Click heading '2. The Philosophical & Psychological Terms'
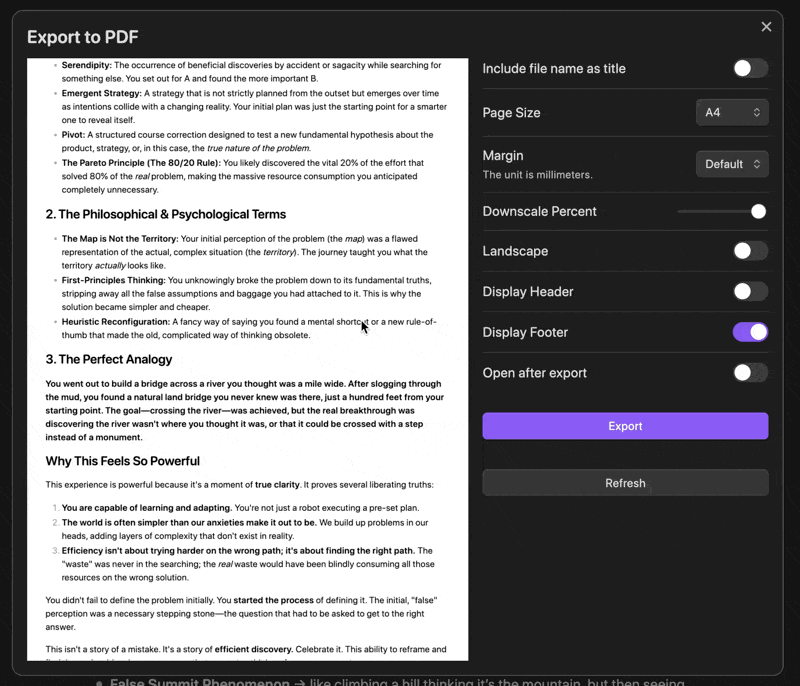The width and height of the screenshot is (800, 686). (x=166, y=214)
